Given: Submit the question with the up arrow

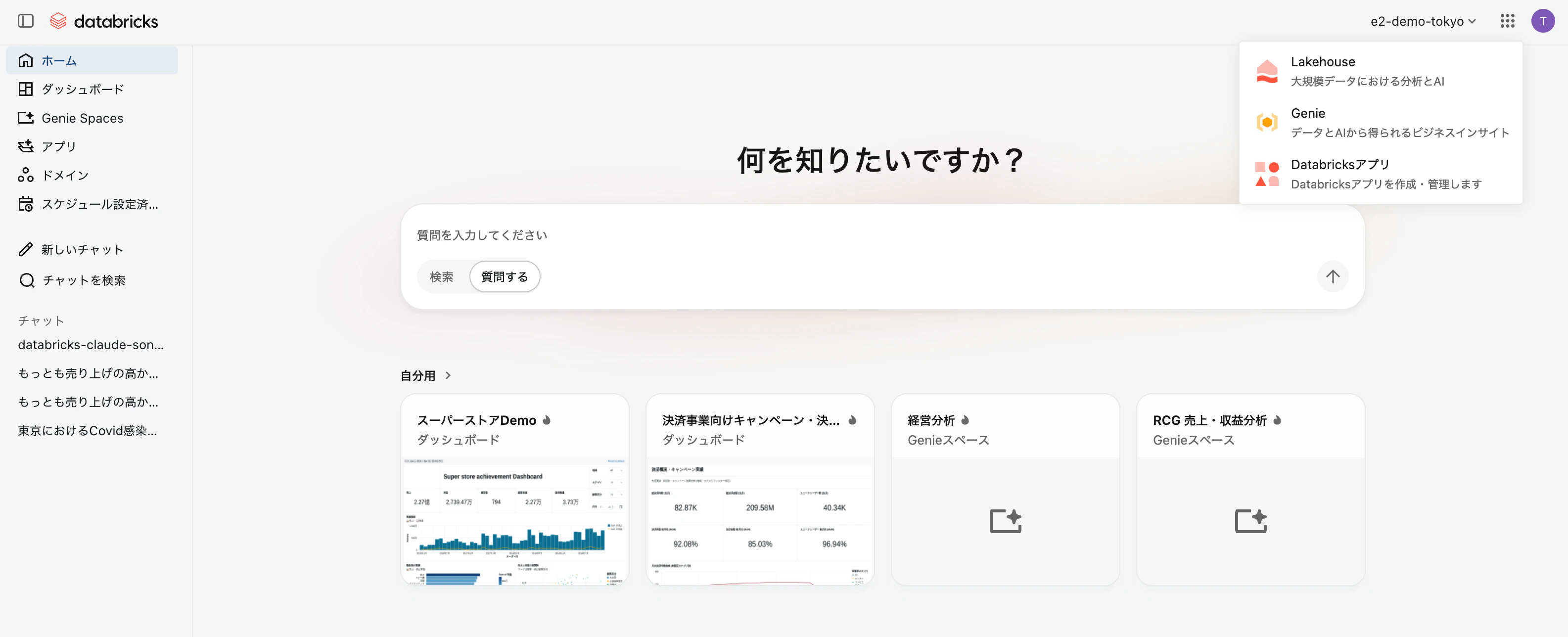Looking at the screenshot, I should 1333,277.
